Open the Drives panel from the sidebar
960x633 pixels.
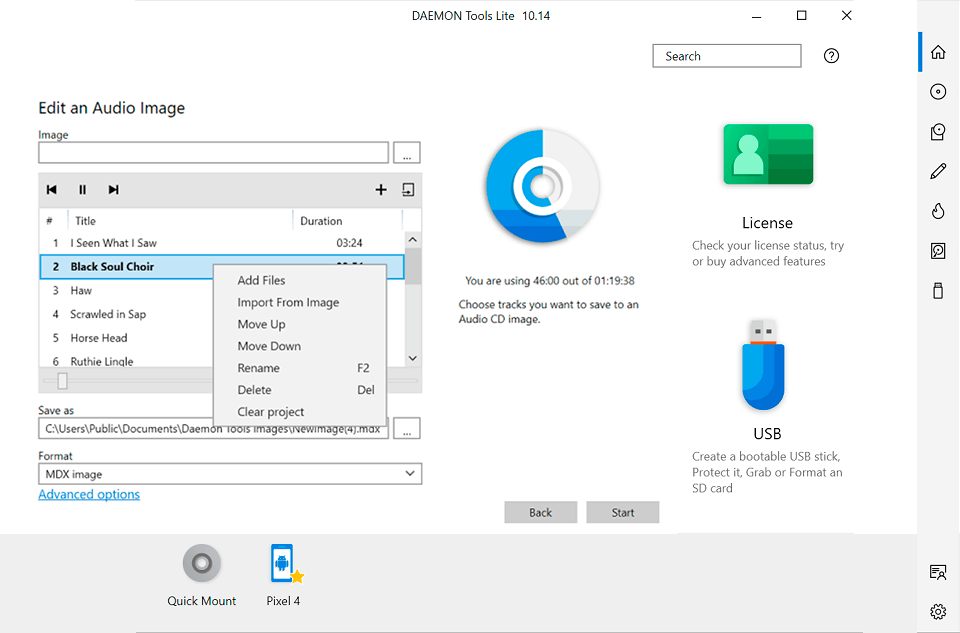pos(937,131)
